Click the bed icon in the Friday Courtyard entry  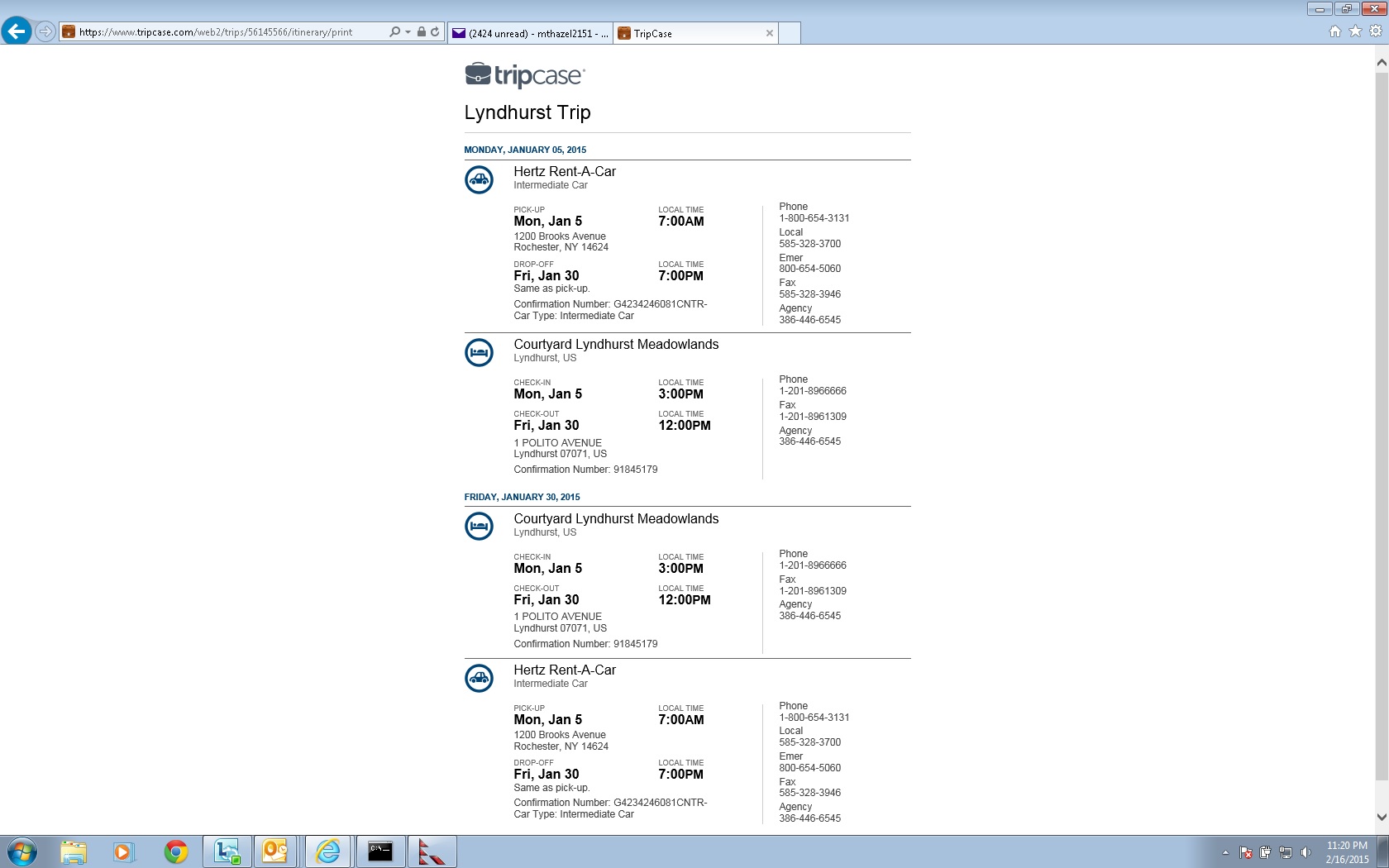tap(479, 526)
